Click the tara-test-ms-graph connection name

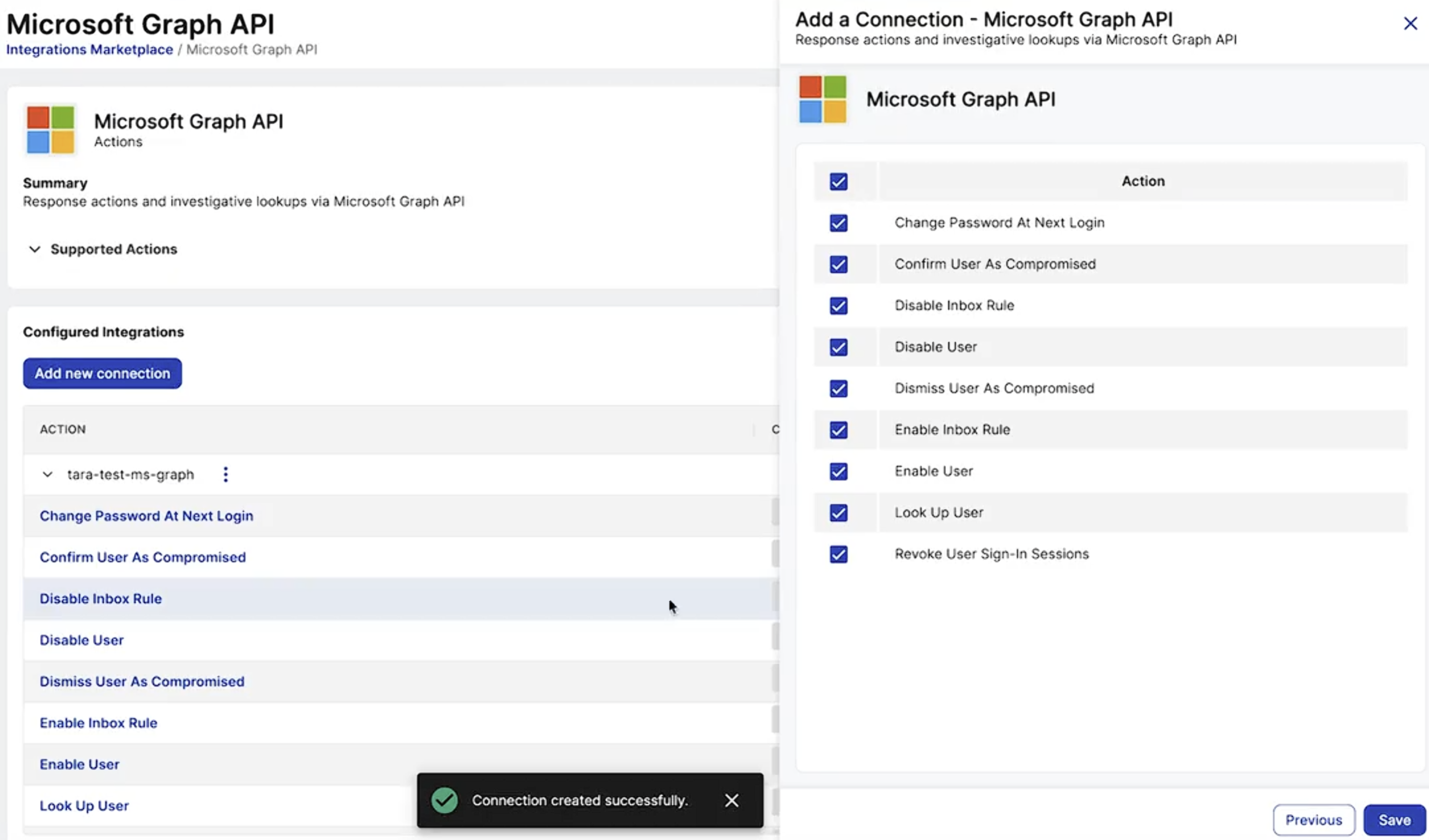pos(130,474)
